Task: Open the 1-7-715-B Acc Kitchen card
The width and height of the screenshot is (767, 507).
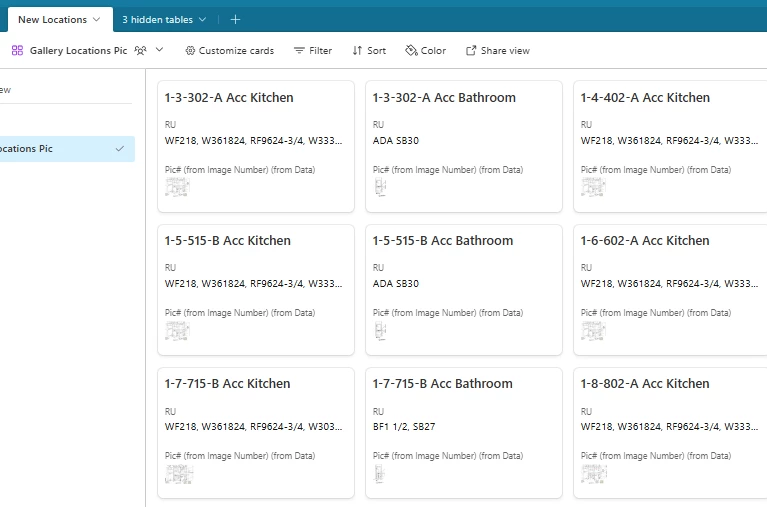Action: click(x=256, y=433)
